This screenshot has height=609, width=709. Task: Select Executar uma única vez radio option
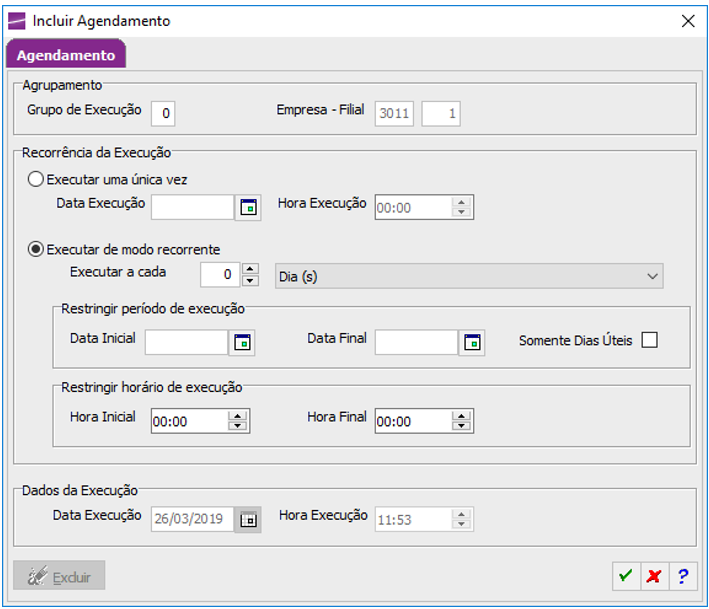tap(36, 179)
